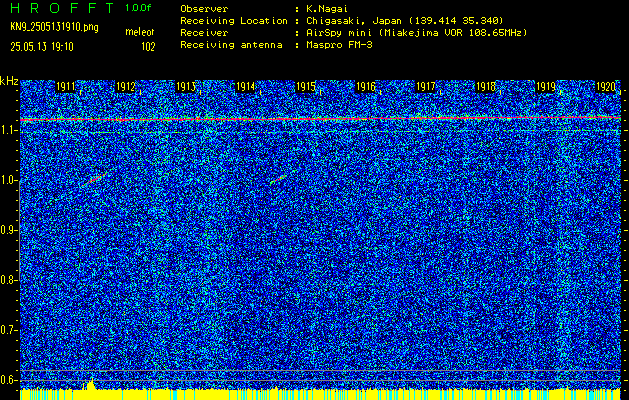Click the observer name K.Nagai
Image resolution: width=629 pixels, height=400 pixels.
(x=327, y=9)
